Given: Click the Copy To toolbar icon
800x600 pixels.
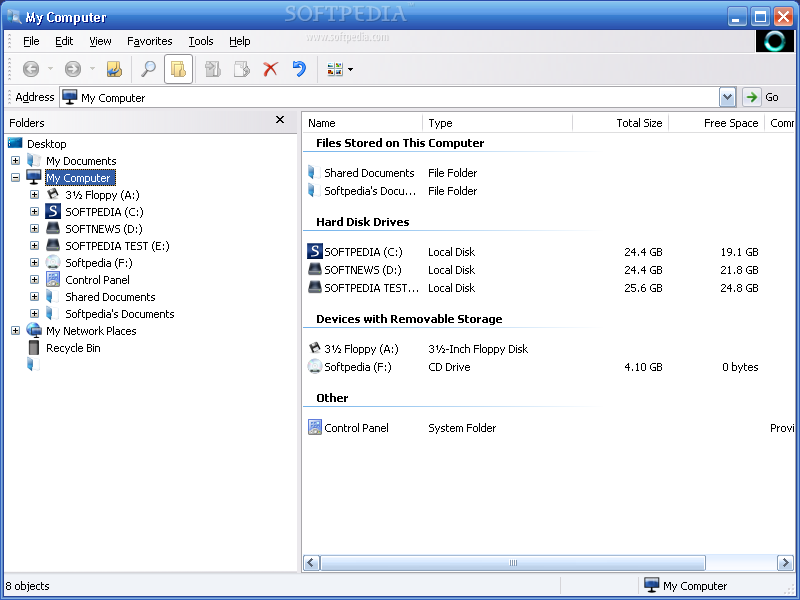Looking at the screenshot, I should (241, 69).
